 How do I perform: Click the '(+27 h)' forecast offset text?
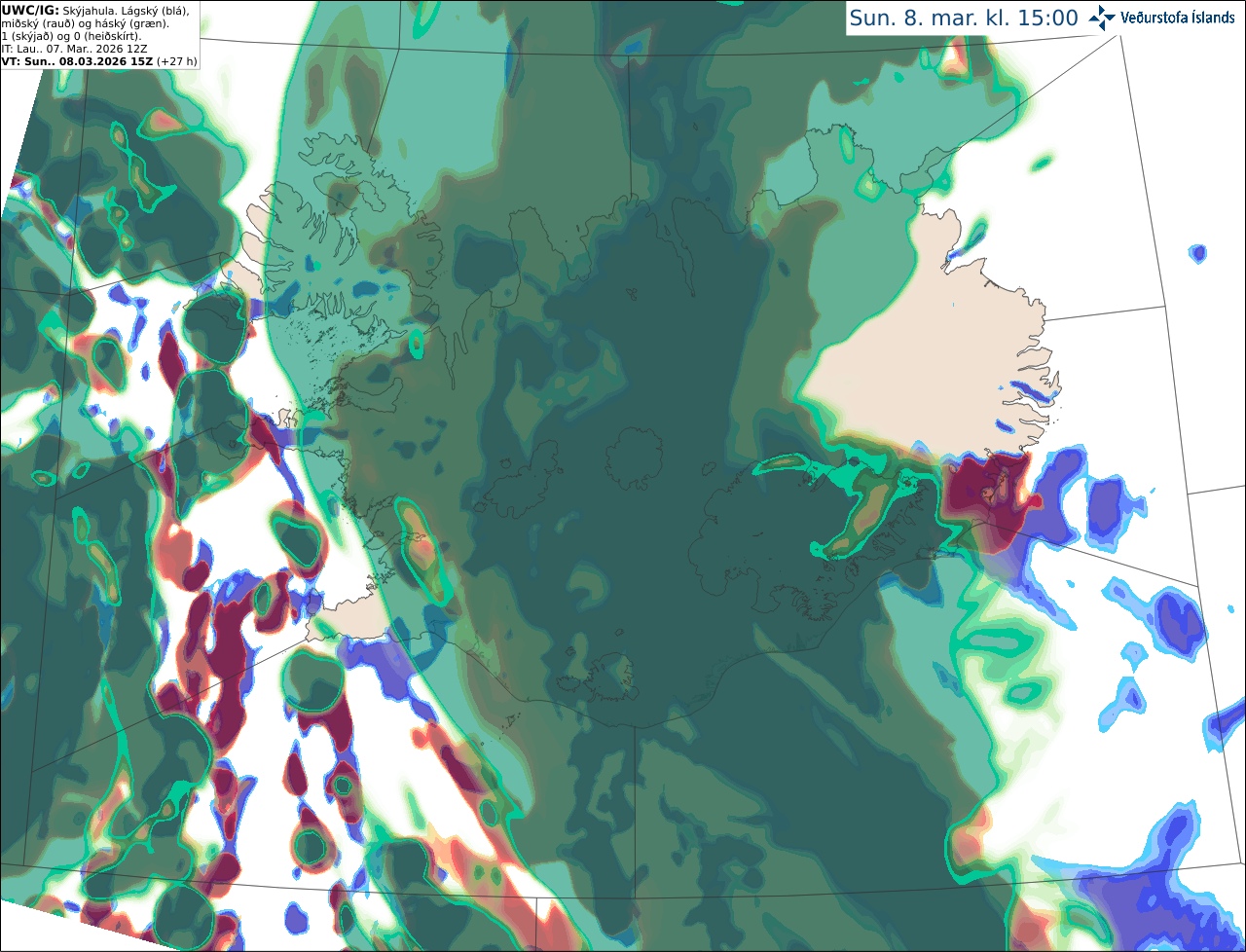(x=177, y=61)
